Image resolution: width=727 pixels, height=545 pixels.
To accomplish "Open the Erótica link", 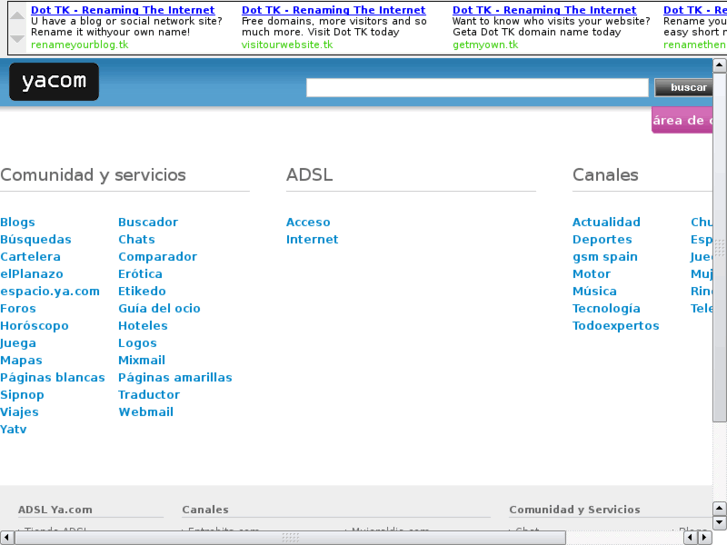I will (140, 274).
